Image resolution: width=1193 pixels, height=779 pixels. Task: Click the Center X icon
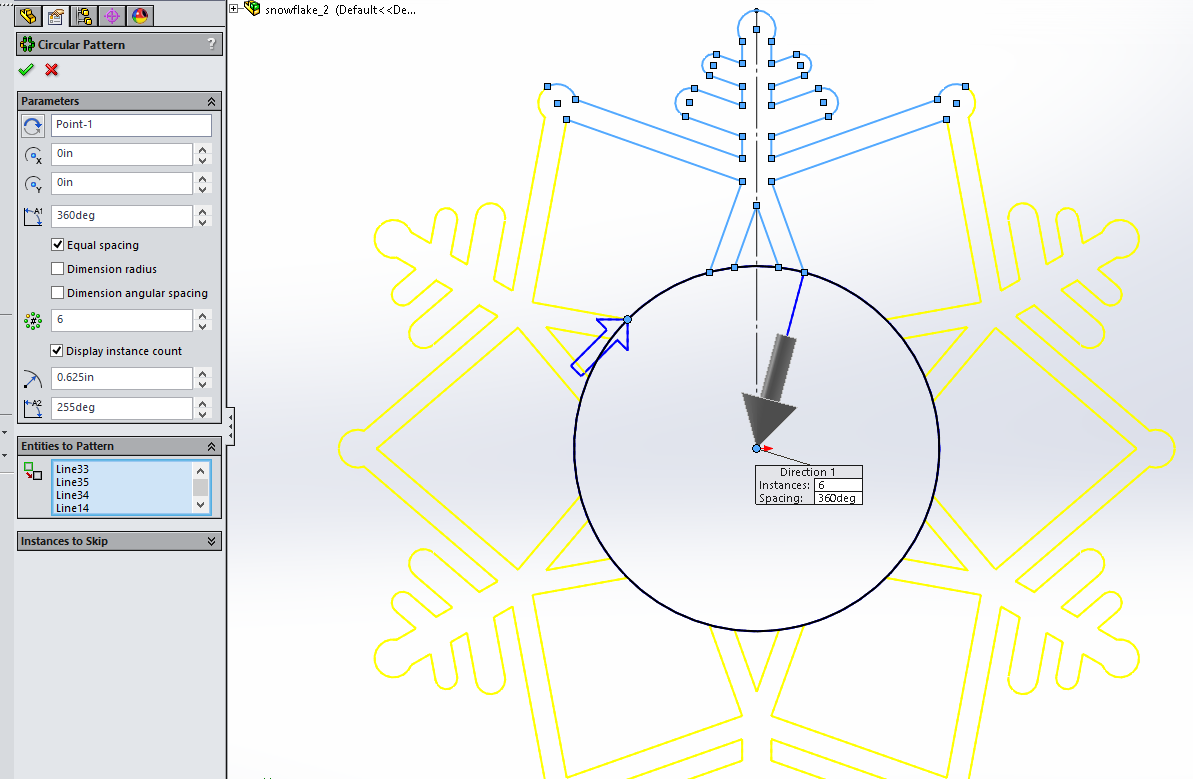click(33, 155)
